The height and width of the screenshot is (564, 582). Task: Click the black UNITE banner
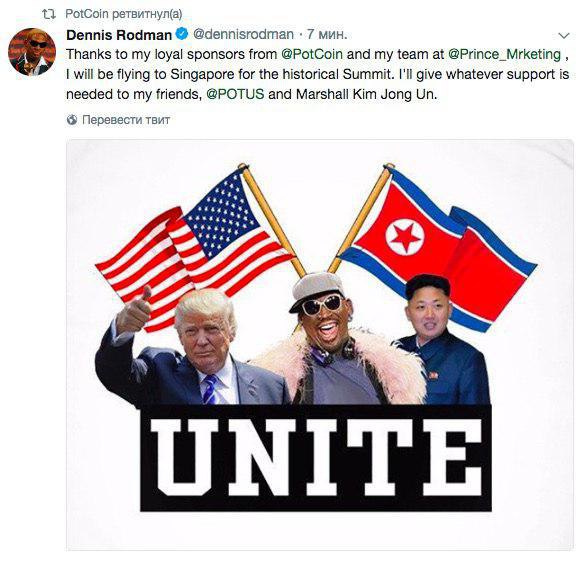316,458
